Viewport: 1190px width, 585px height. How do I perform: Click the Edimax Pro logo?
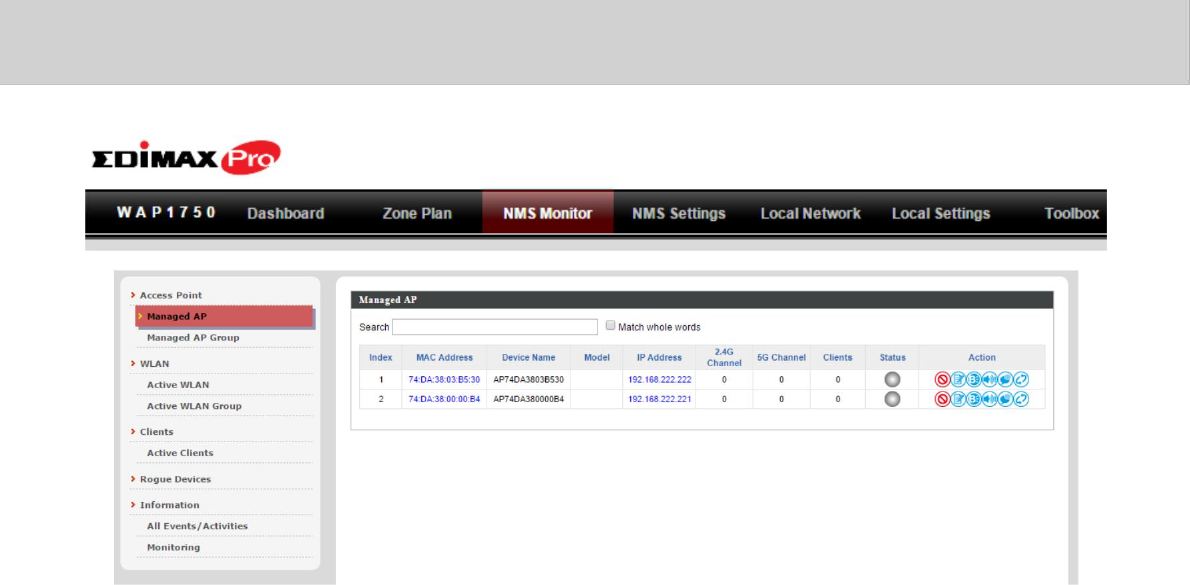pyautogui.click(x=187, y=158)
